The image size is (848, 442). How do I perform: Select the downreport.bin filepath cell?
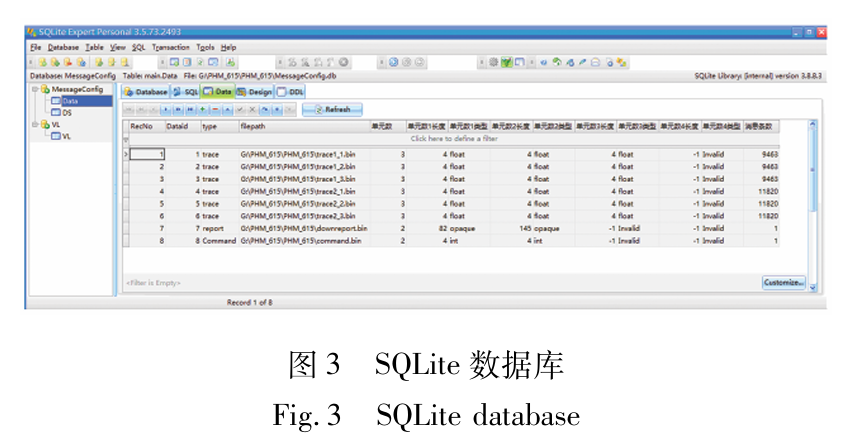click(x=304, y=228)
